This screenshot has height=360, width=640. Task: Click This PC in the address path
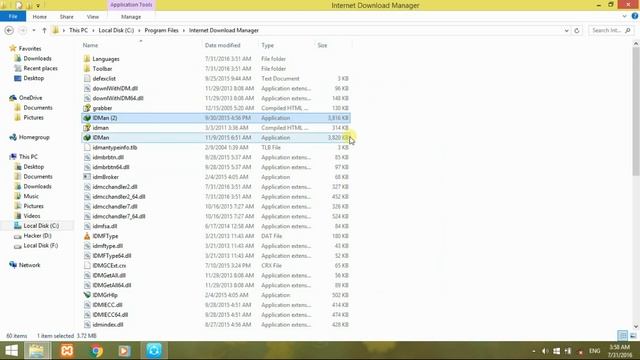78,30
